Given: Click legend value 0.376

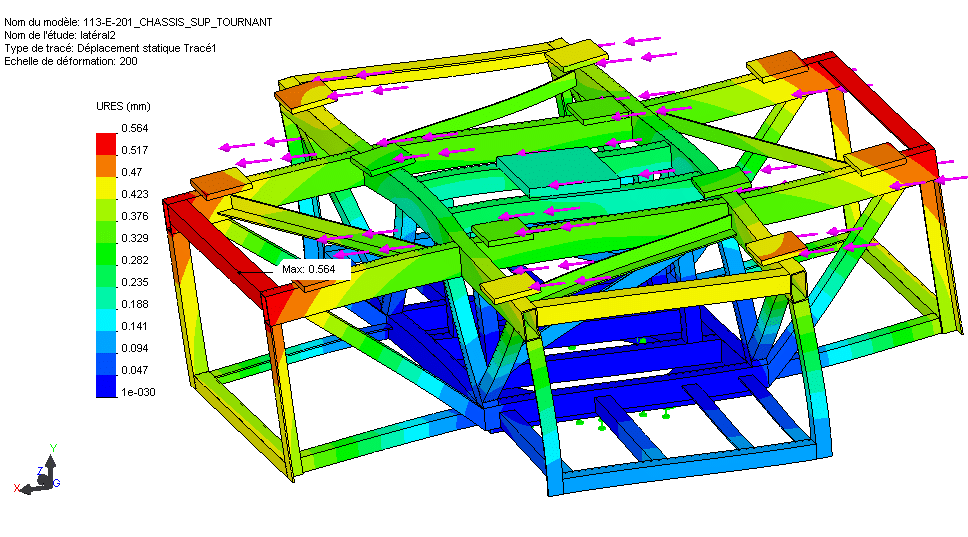Looking at the screenshot, I should point(135,216).
